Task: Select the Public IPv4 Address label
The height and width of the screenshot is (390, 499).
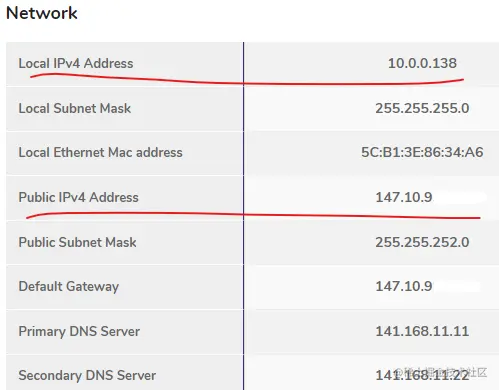Action: pos(78,197)
